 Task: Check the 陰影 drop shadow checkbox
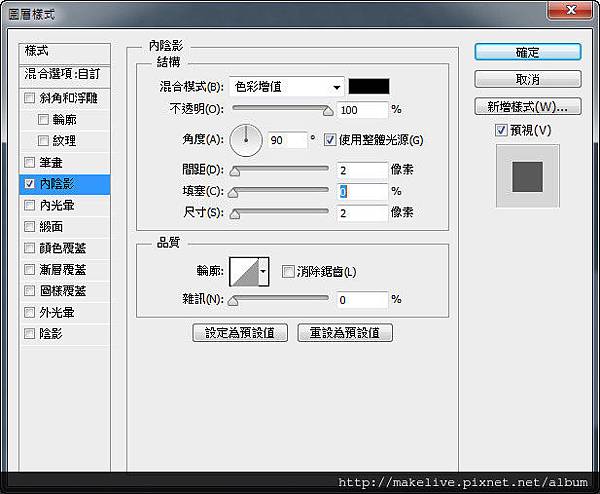[x=29, y=334]
